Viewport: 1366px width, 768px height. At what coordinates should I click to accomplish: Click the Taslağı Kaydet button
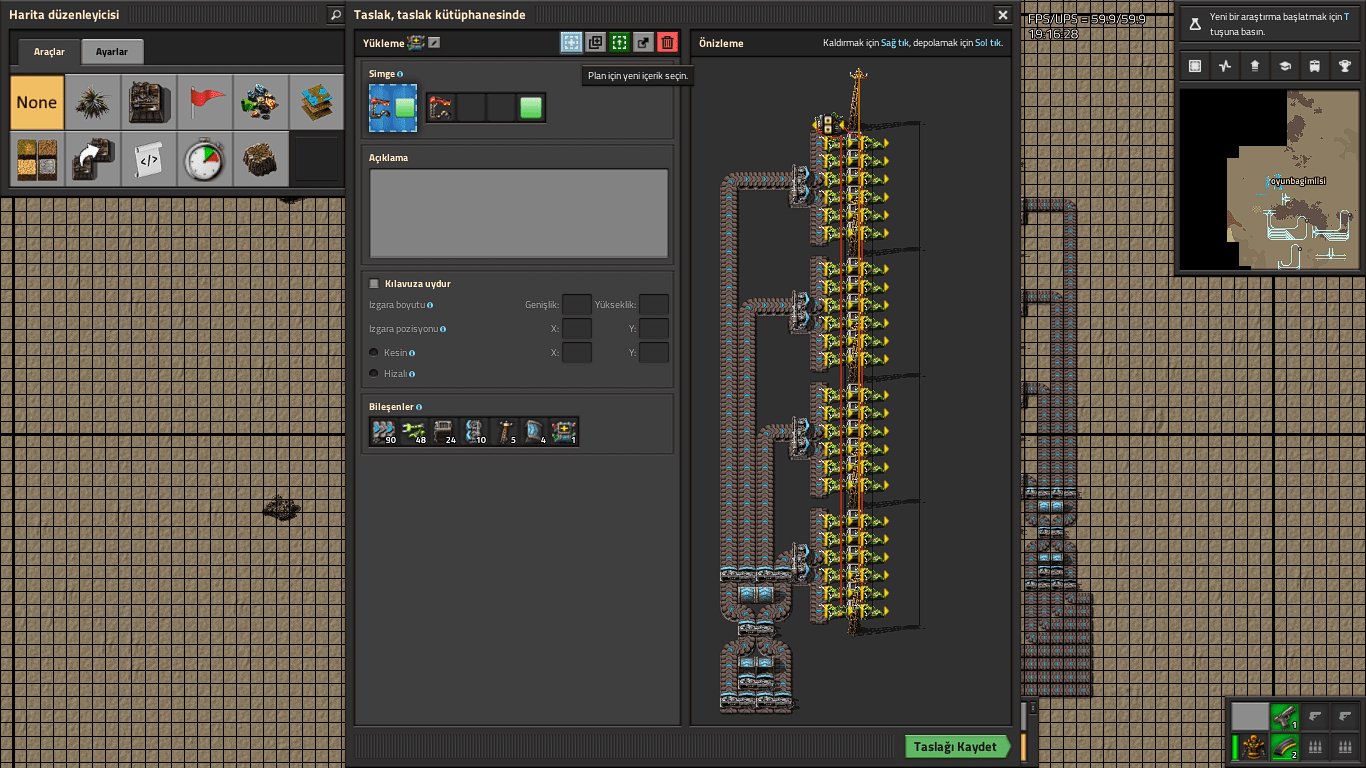958,747
